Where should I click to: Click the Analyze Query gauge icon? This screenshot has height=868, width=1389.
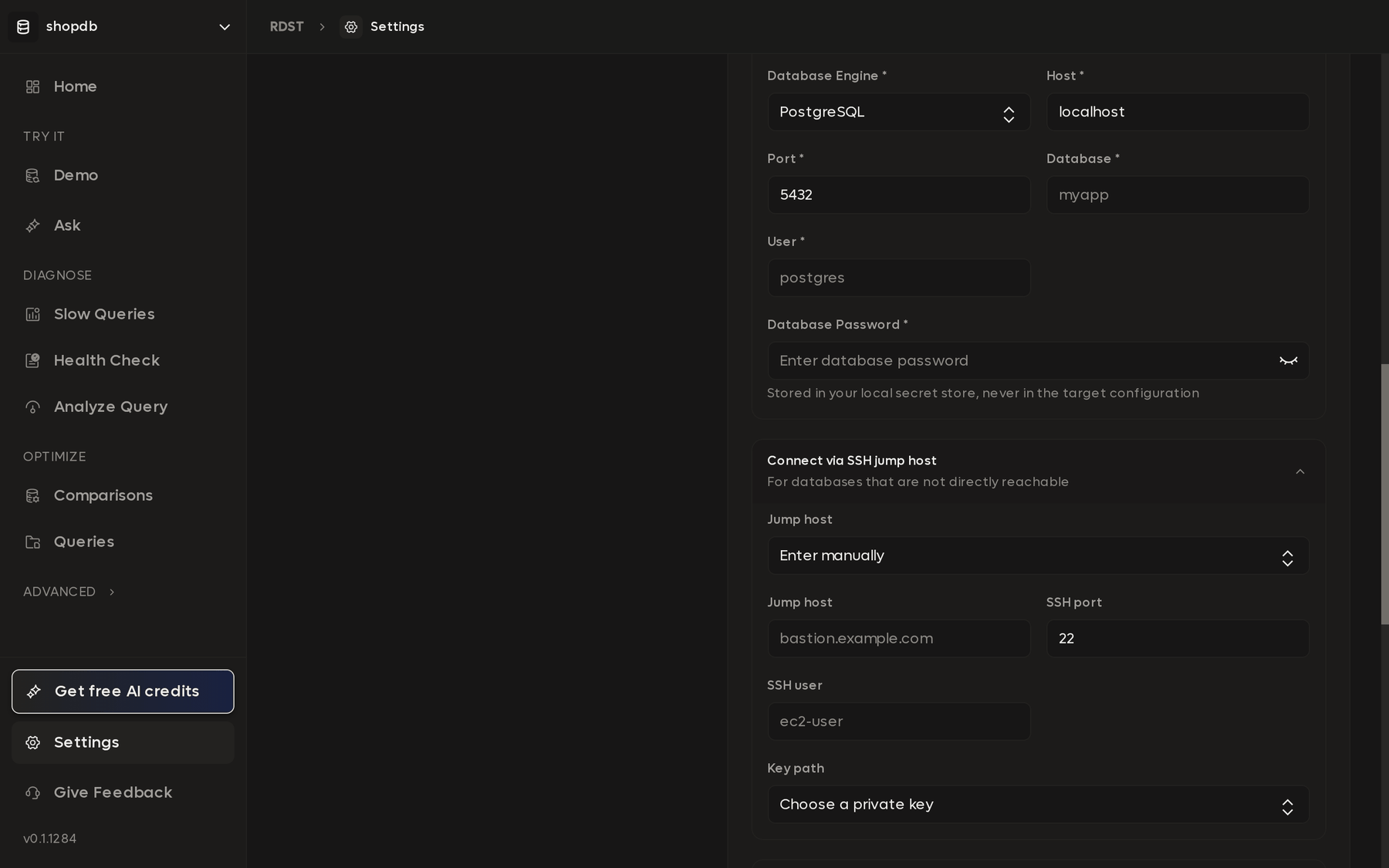click(32, 407)
